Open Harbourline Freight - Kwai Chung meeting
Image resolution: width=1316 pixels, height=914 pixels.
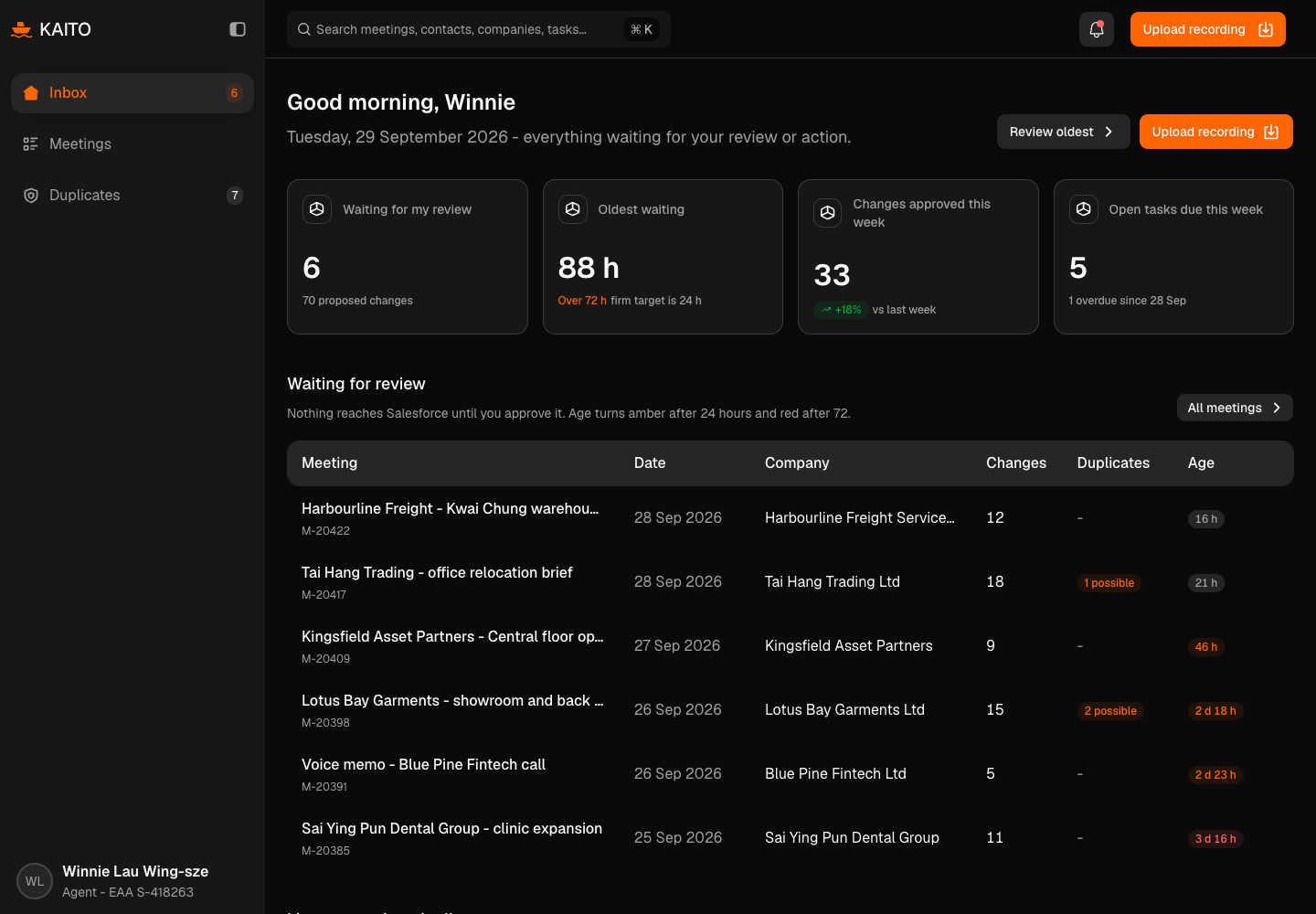791,518
